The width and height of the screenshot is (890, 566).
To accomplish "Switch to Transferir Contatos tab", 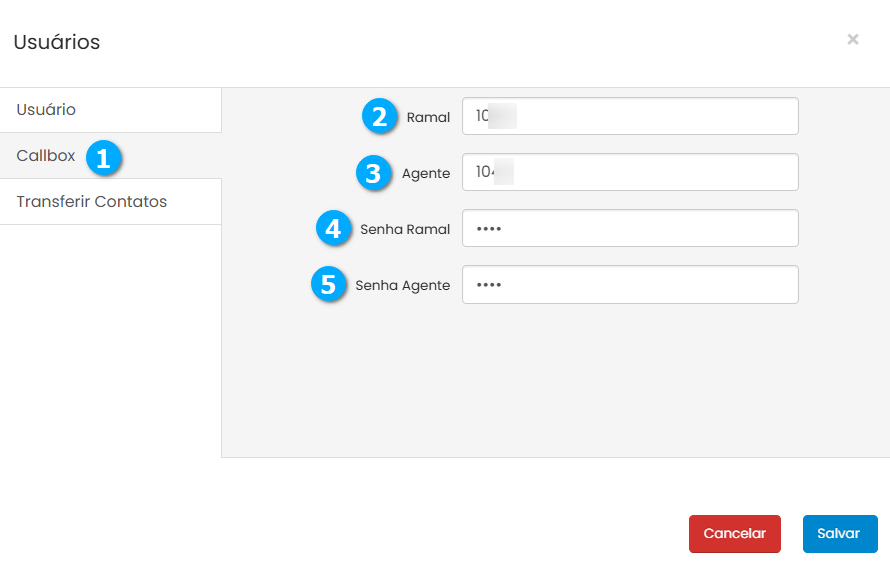I will pos(92,202).
